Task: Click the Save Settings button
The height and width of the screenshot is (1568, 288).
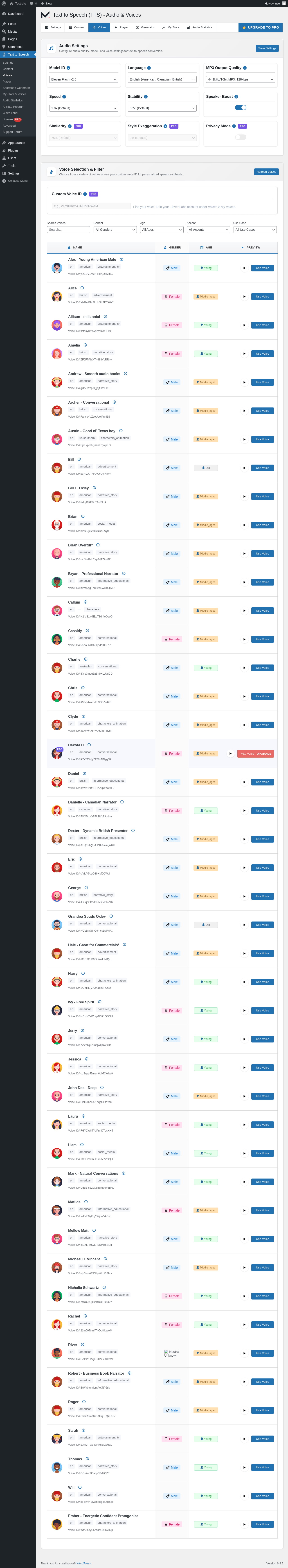Action: [x=267, y=48]
